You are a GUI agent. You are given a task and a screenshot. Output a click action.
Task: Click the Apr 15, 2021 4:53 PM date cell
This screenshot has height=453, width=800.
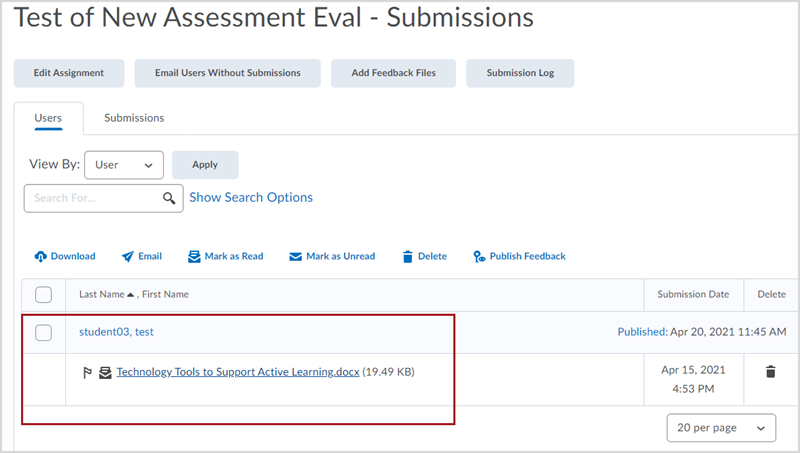coord(693,380)
